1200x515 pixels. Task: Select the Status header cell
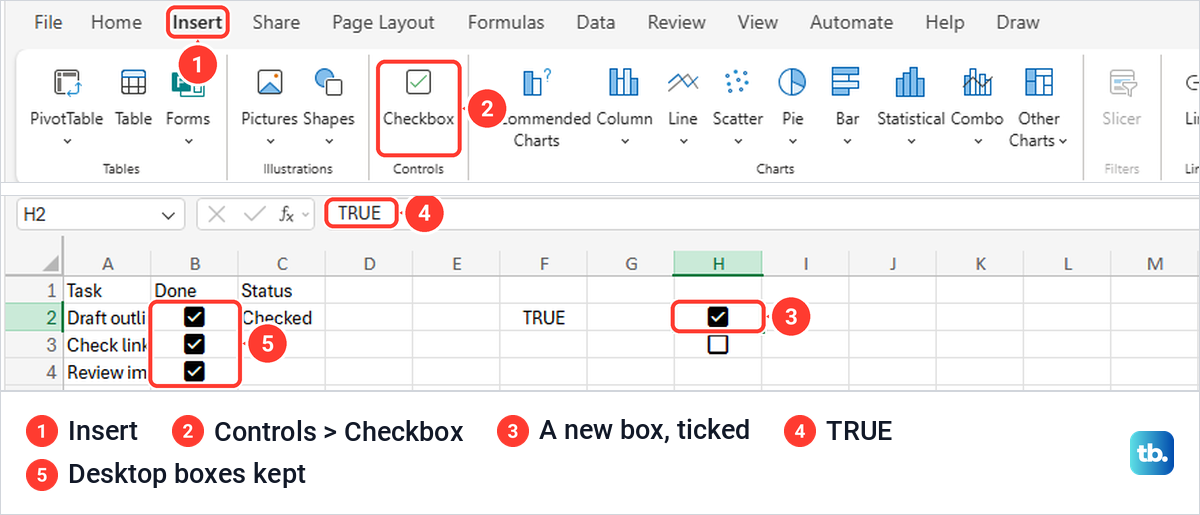[282, 291]
